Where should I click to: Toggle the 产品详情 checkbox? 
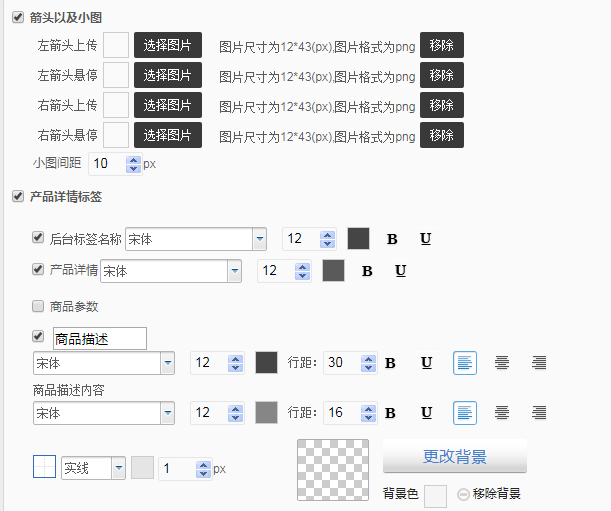[x=38, y=268]
